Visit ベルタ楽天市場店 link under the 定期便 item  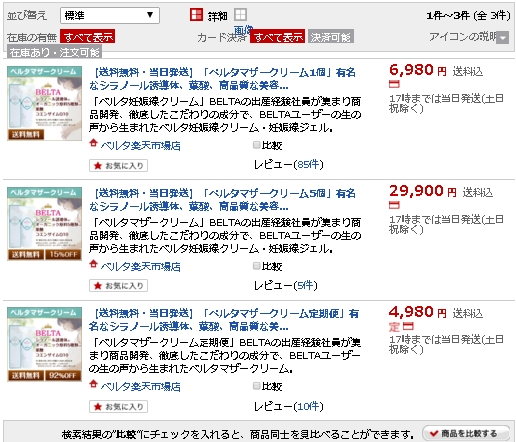pyautogui.click(x=140, y=387)
